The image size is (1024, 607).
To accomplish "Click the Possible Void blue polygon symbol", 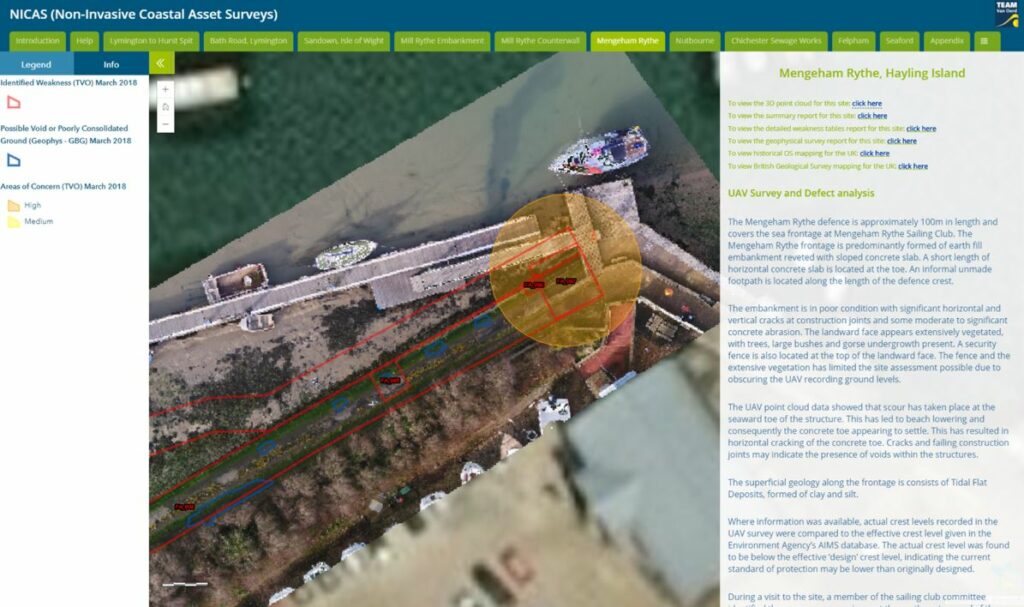I will [14, 160].
